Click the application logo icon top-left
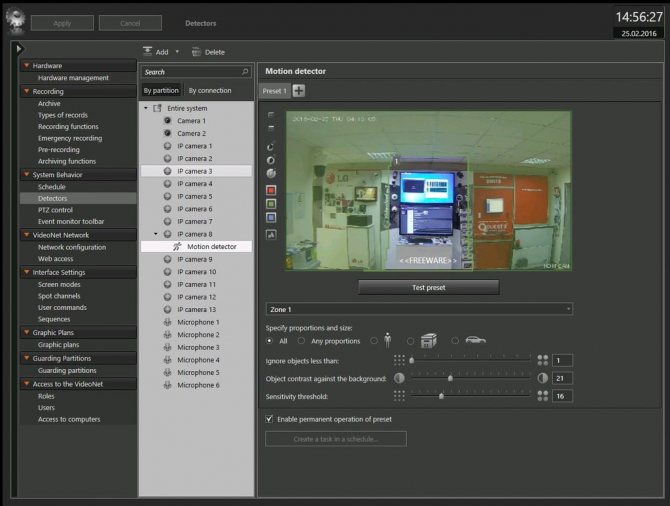670x506 pixels. pyautogui.click(x=16, y=20)
